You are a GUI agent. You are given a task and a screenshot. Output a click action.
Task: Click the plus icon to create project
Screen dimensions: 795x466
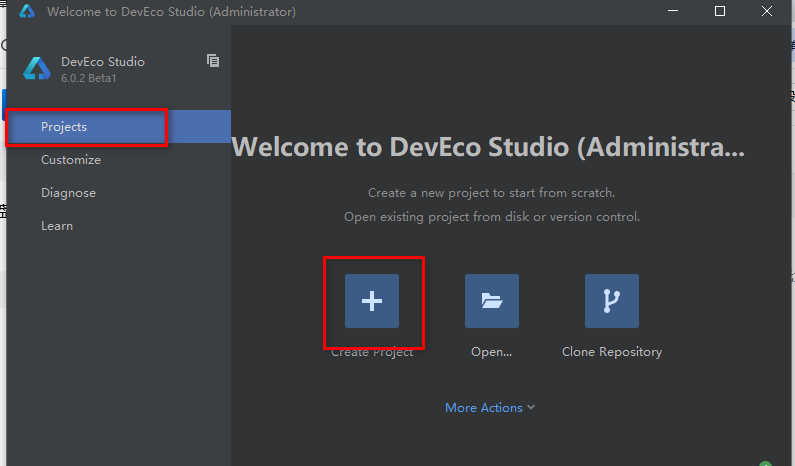(x=372, y=301)
